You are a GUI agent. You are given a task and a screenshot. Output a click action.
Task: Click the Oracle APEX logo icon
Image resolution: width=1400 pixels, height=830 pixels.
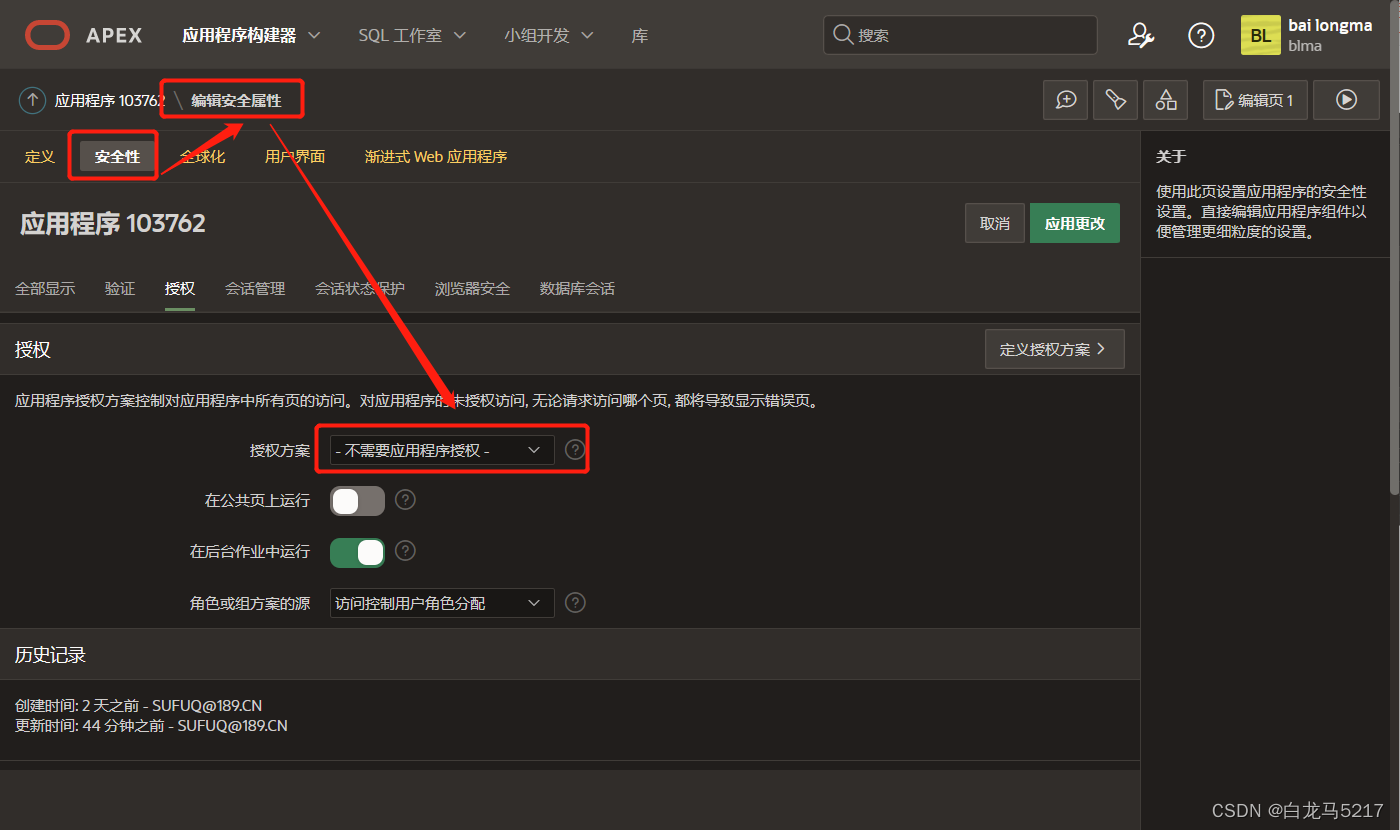pos(47,35)
